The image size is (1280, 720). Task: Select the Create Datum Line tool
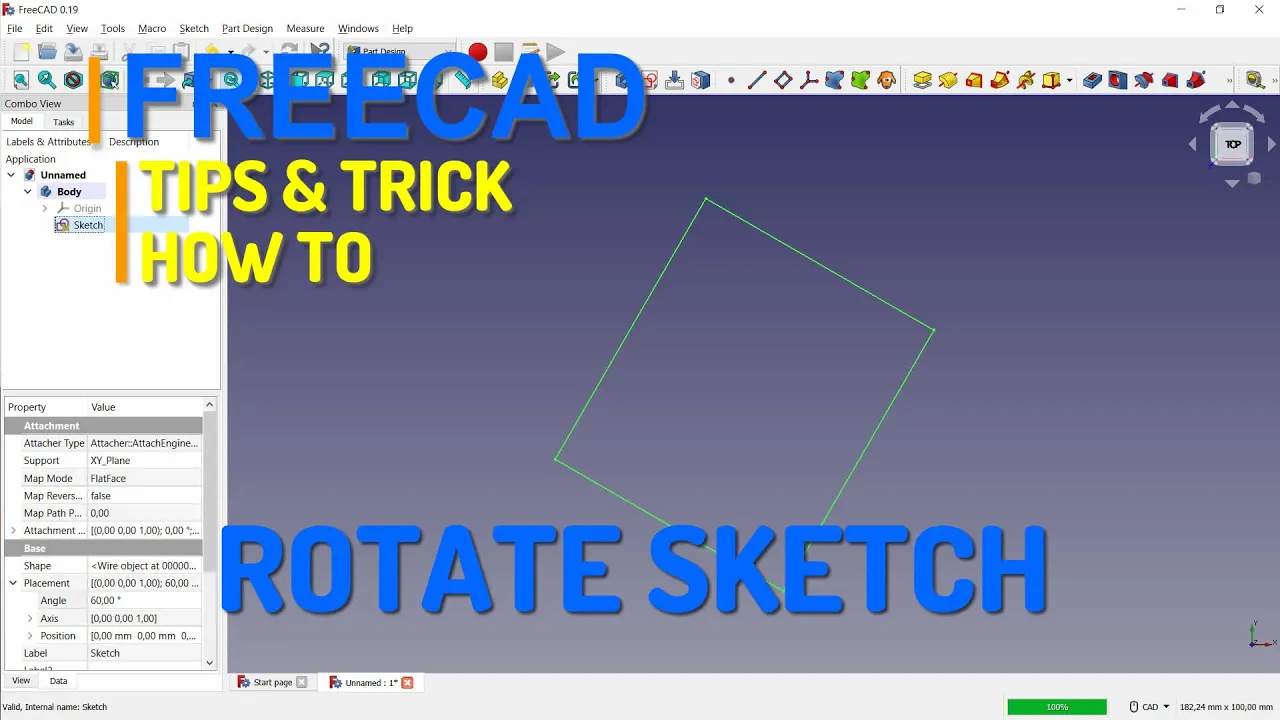click(757, 80)
